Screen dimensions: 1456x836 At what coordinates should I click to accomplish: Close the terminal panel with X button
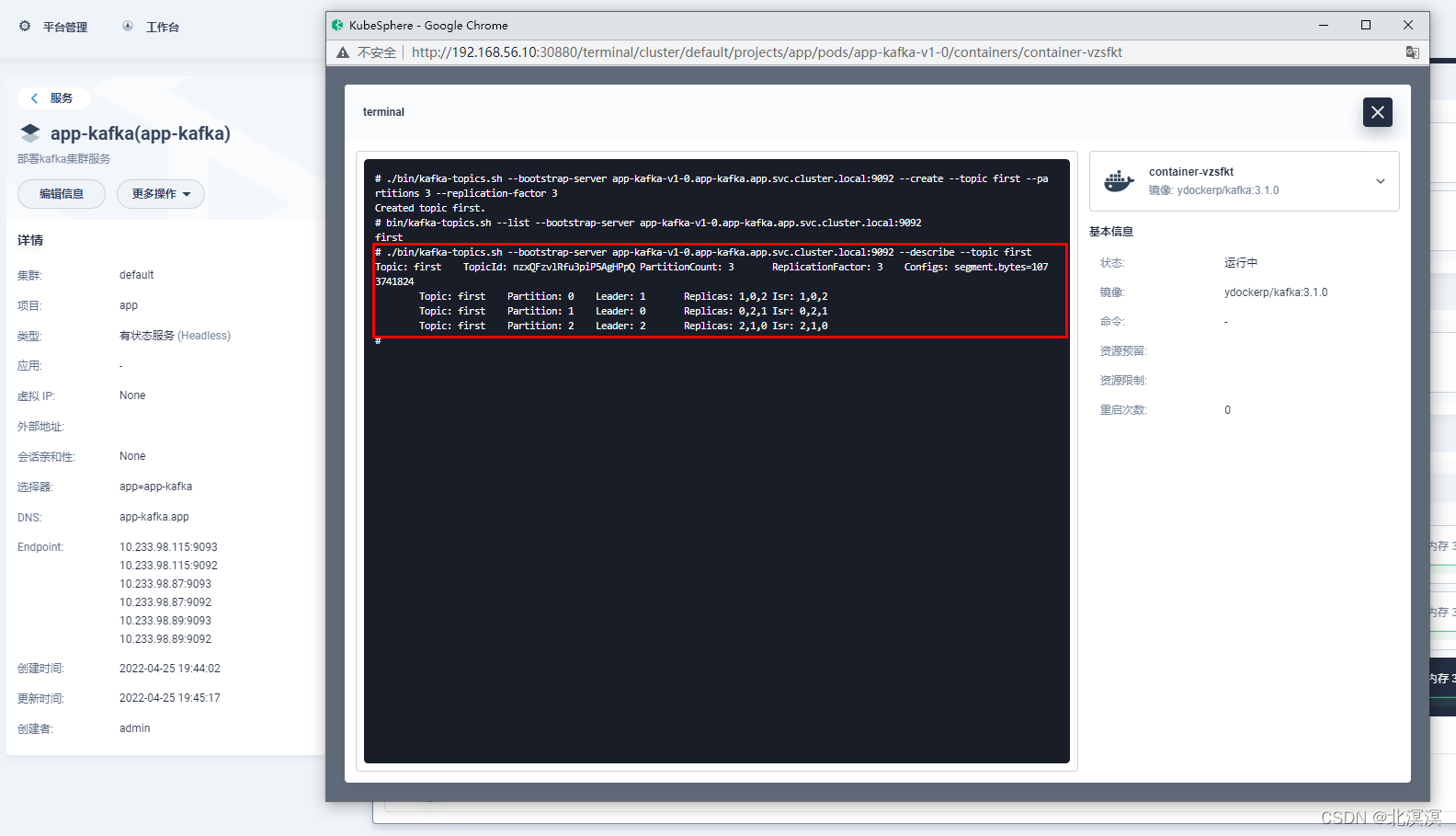[1377, 112]
